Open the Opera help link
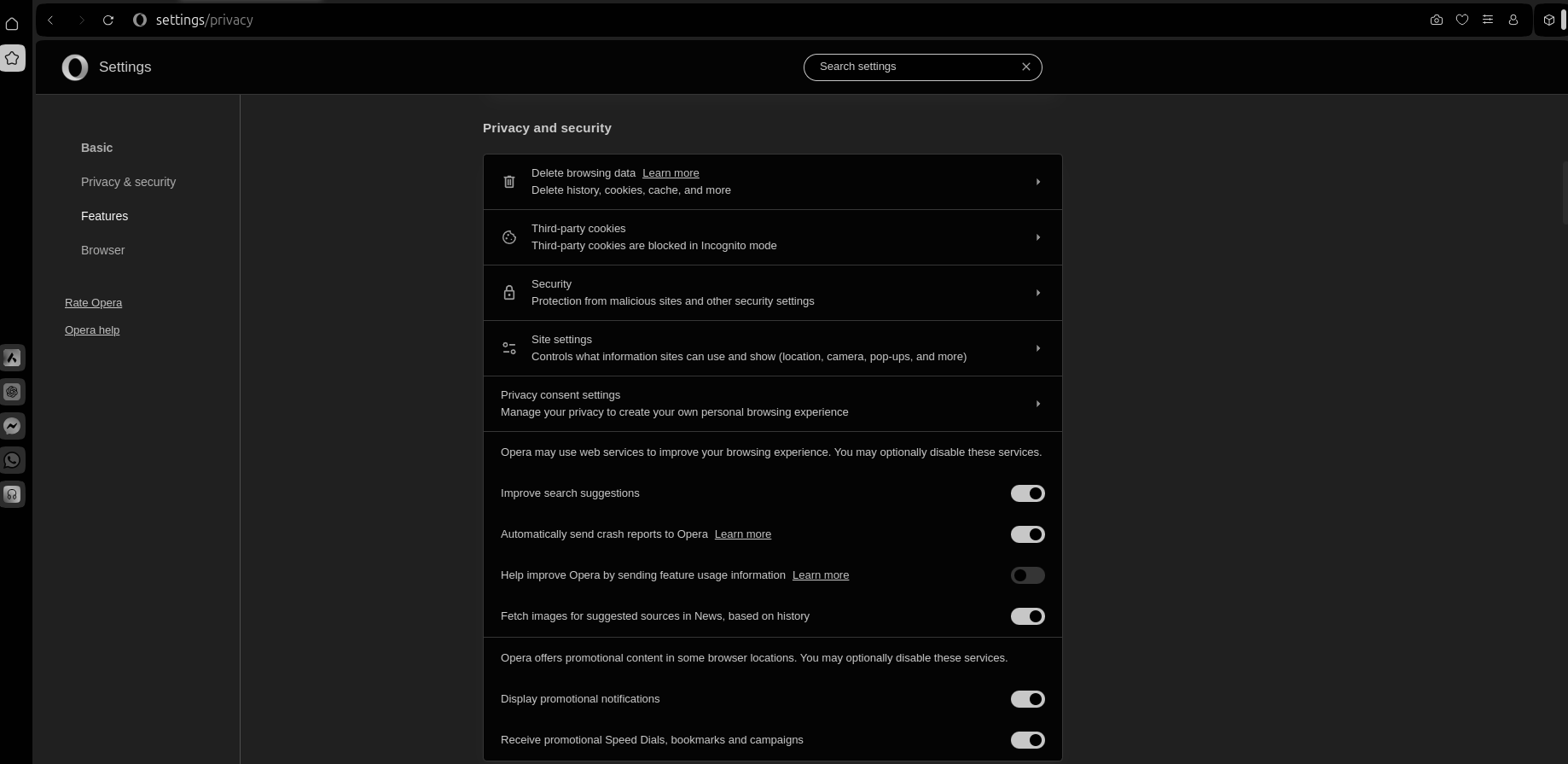Viewport: 1568px width, 764px height. (92, 330)
